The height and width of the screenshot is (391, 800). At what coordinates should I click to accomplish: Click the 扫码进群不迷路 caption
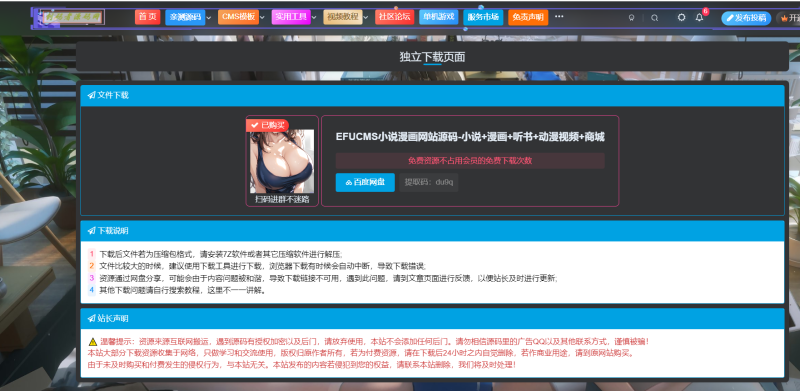[x=282, y=200]
